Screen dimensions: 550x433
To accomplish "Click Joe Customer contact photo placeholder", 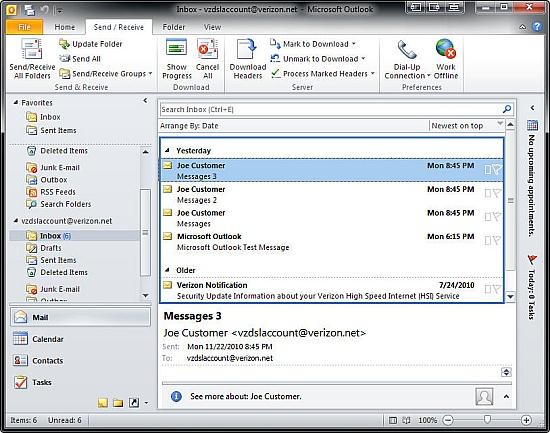I will coord(484,397).
